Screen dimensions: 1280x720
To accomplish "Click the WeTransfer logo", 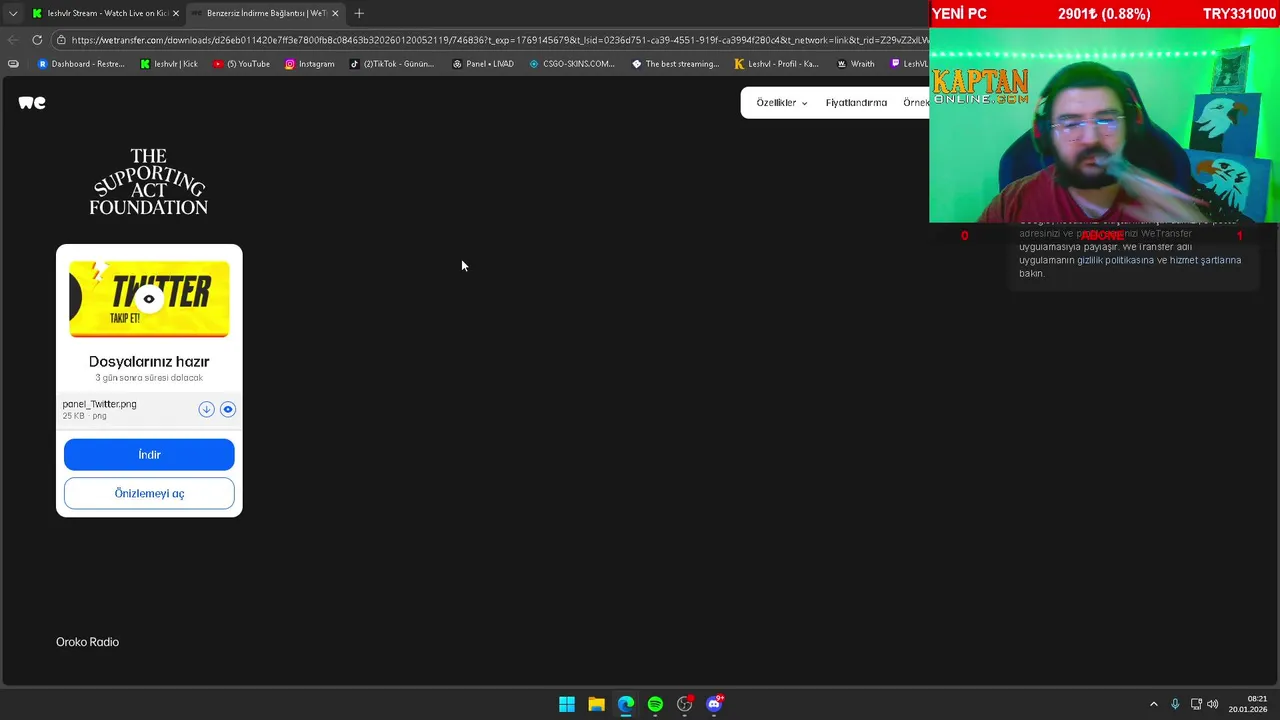I will tap(32, 102).
